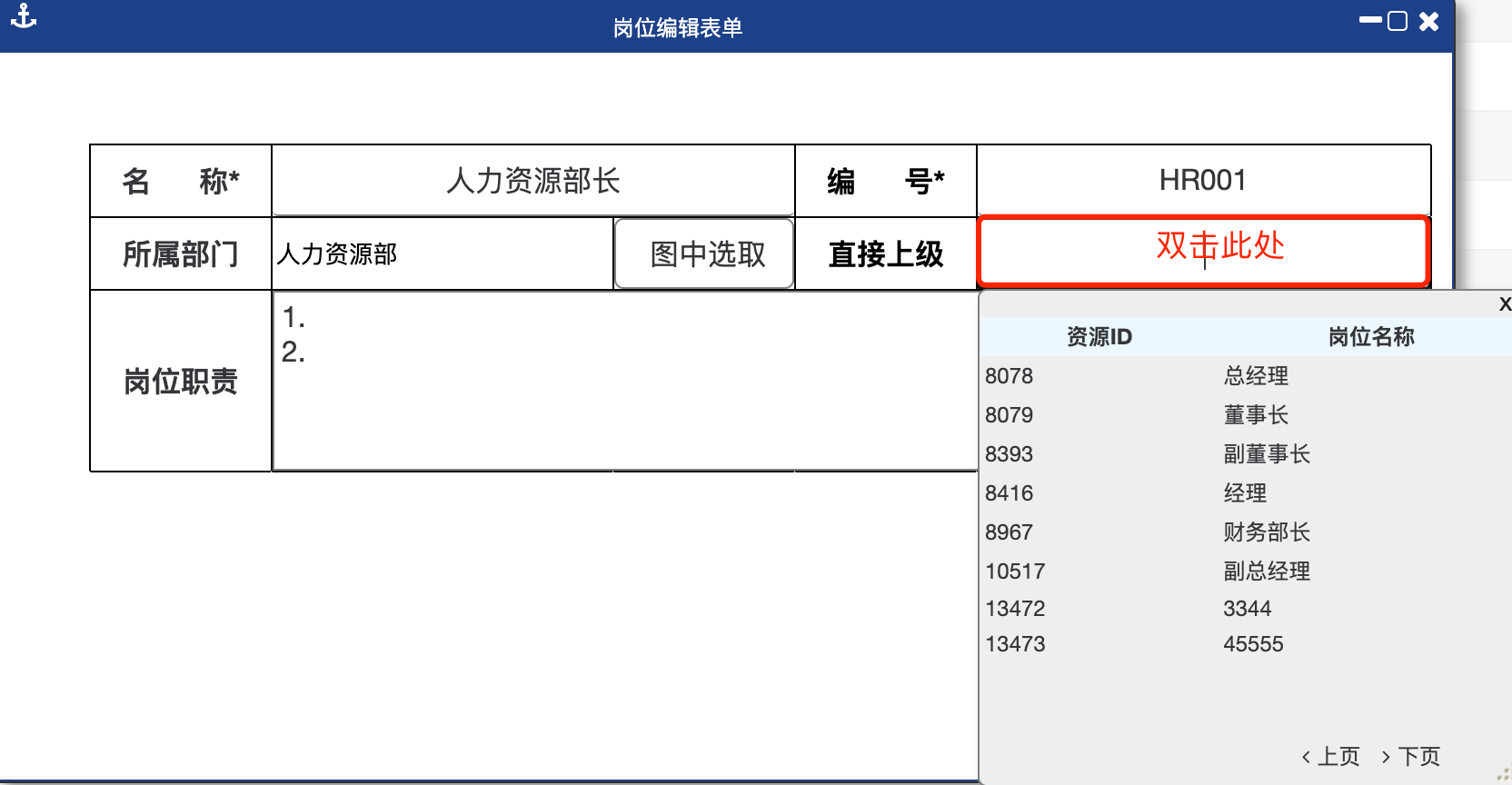Click the anchor icon in title bar
This screenshot has width=1512, height=785.
pyautogui.click(x=24, y=16)
